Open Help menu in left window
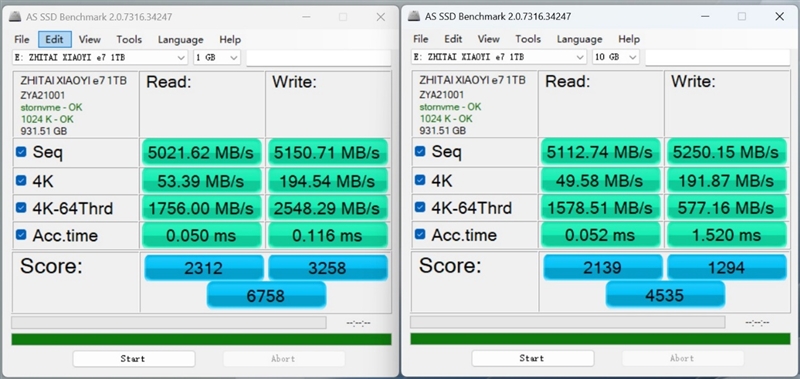Screen dimensions: 800x379 [x=230, y=39]
